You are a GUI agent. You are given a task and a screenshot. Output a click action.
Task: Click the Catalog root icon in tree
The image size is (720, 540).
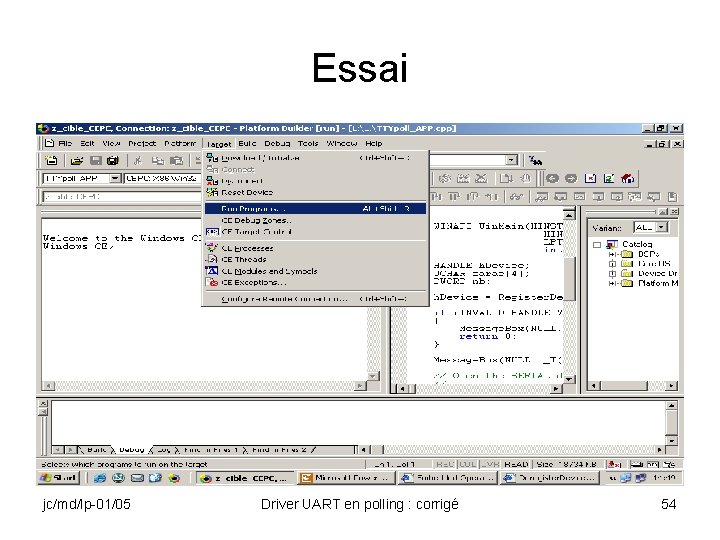[612, 244]
